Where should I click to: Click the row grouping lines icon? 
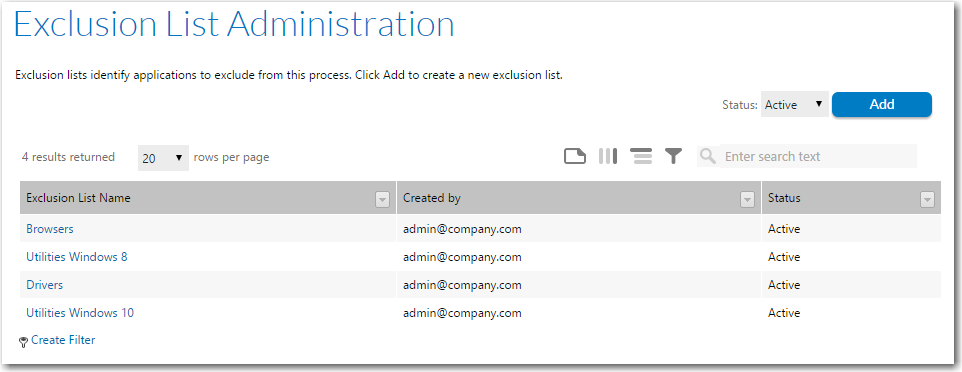click(x=641, y=157)
